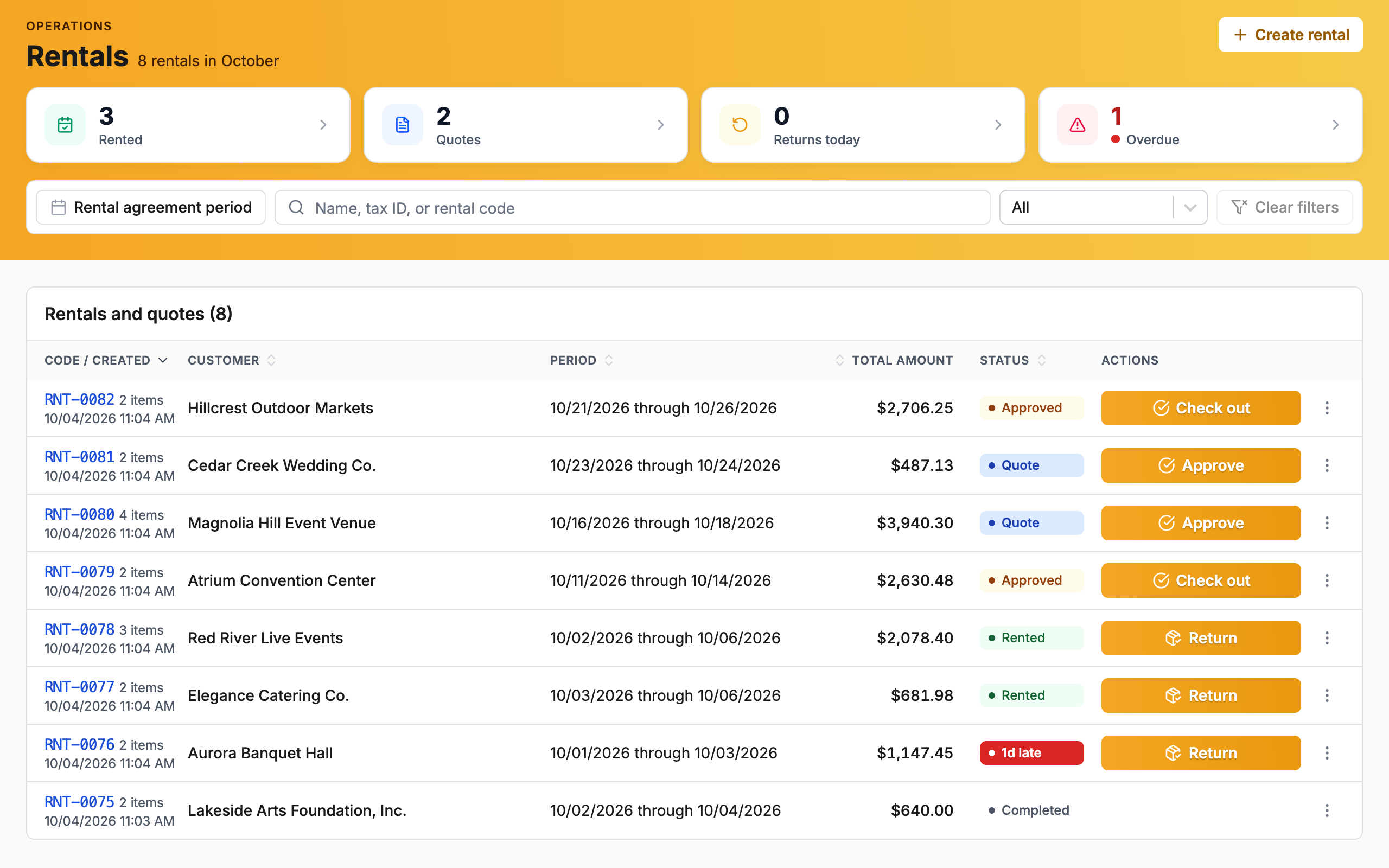Click the plus icon on Create rental

(1240, 35)
